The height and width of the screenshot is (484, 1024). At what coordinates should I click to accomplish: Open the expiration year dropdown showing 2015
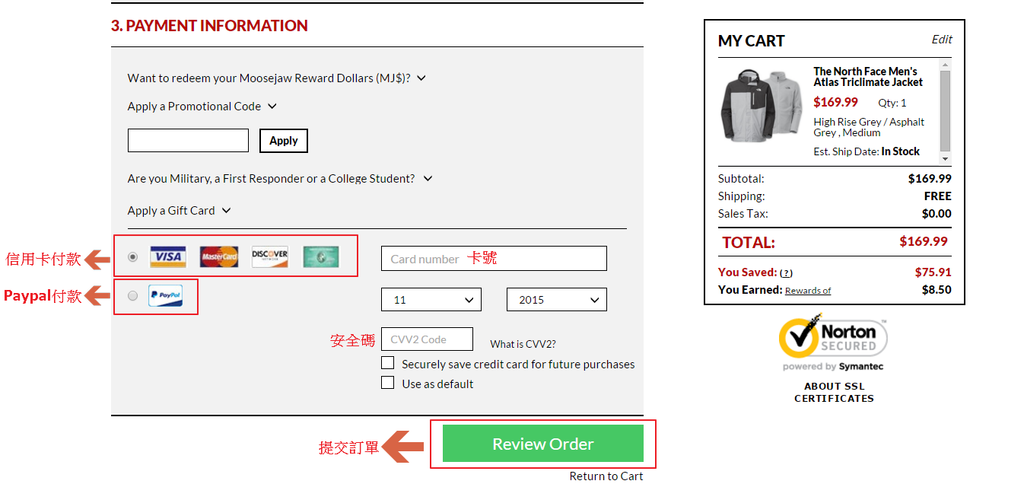(x=556, y=300)
